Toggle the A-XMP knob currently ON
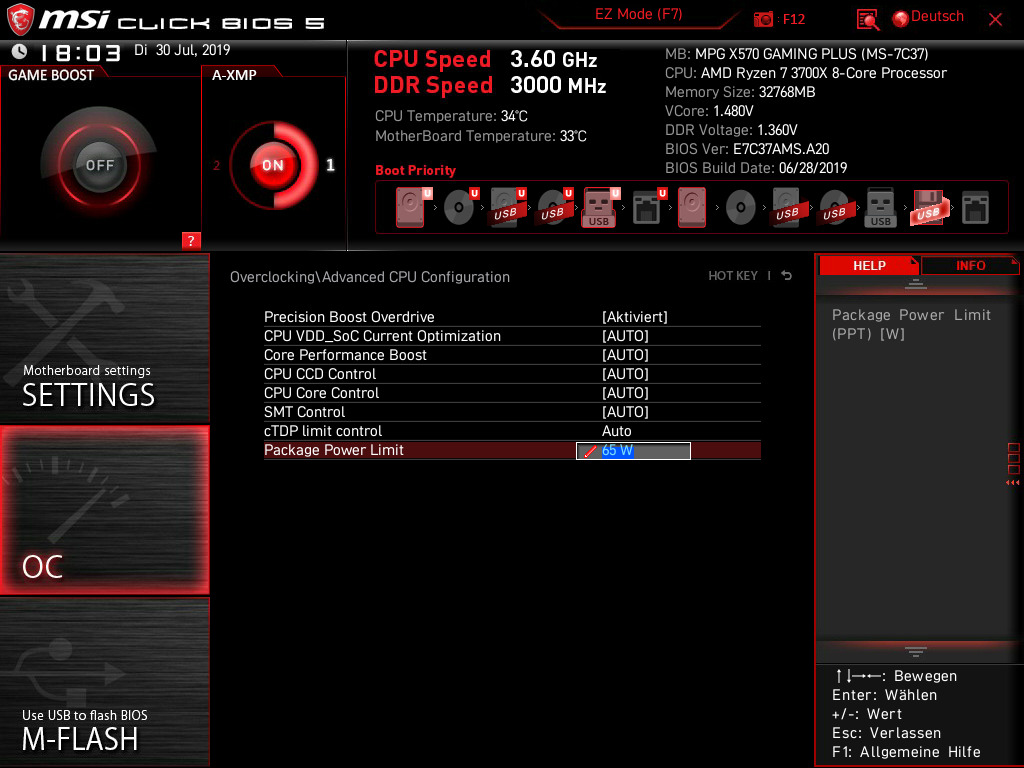Viewport: 1024px width, 768px height. click(x=273, y=165)
